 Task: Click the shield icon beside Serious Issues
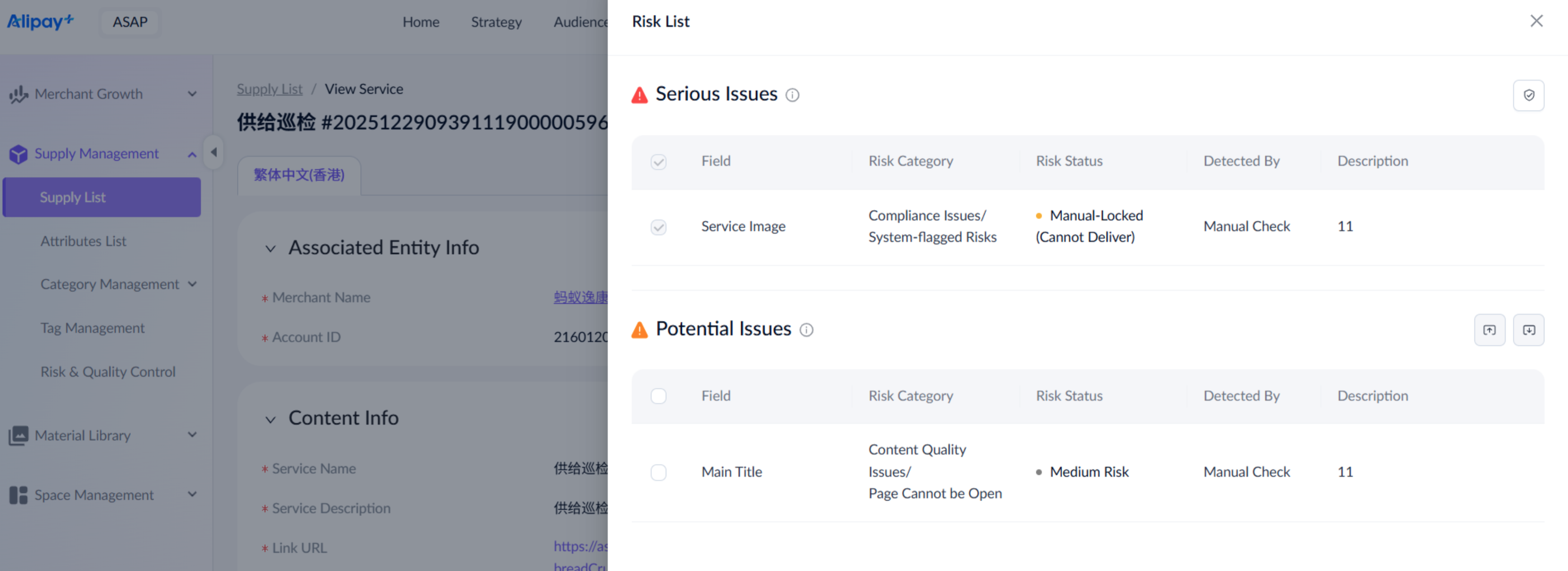(1528, 95)
